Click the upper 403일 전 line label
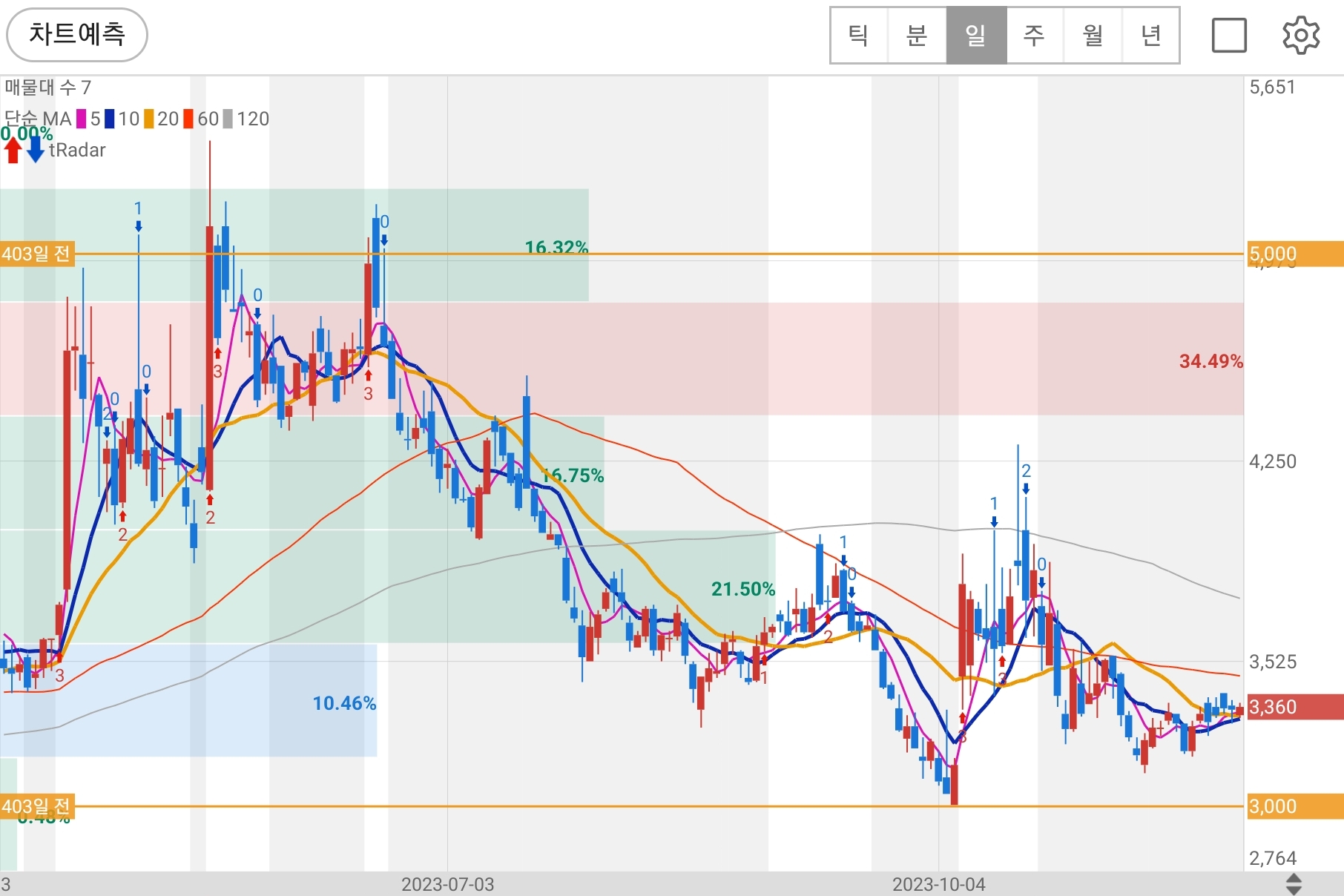1344x896 pixels. [x=36, y=254]
